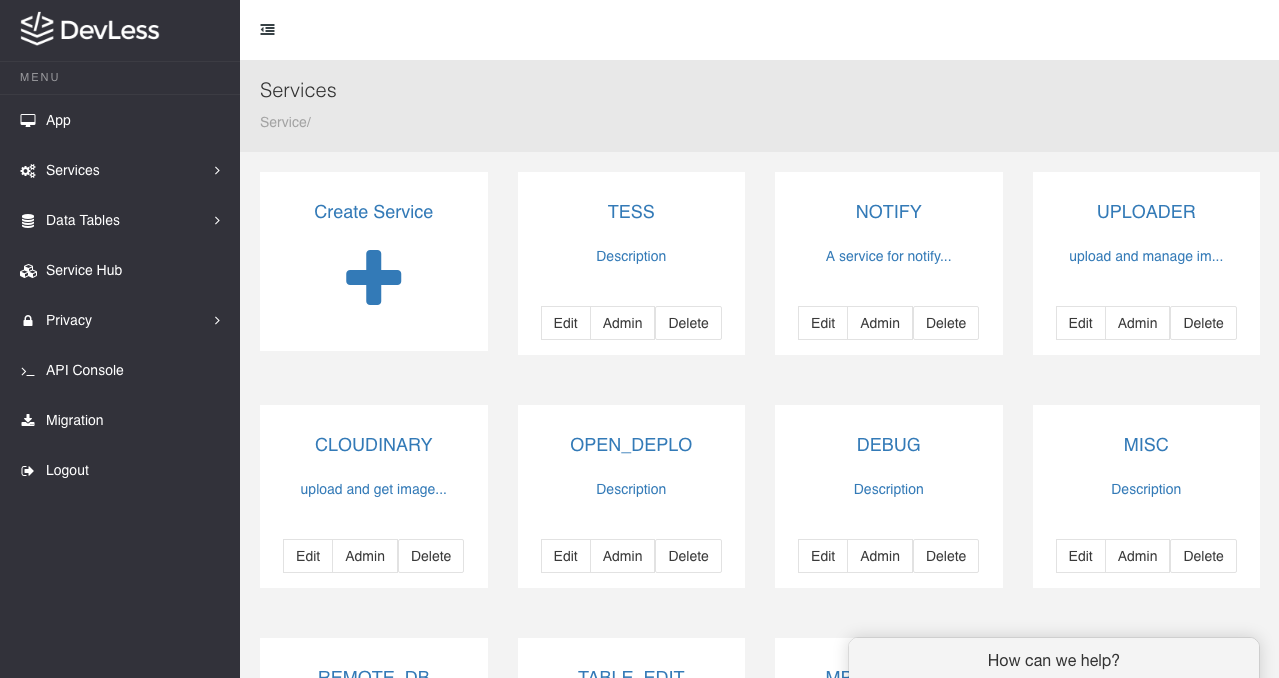Click the Logout sign-out icon
Image resolution: width=1279 pixels, height=678 pixels.
click(28, 470)
